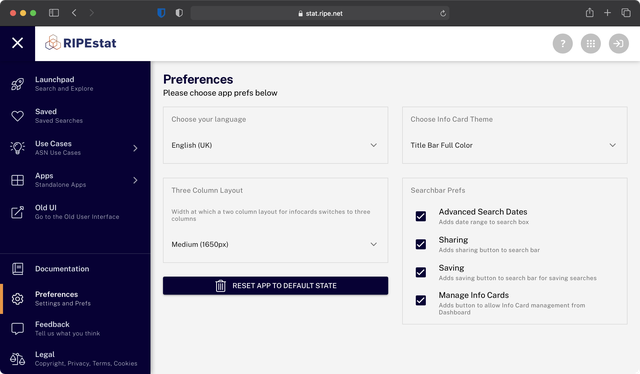The image size is (640, 374).
Task: Click the Safari share icon
Action: 589,13
